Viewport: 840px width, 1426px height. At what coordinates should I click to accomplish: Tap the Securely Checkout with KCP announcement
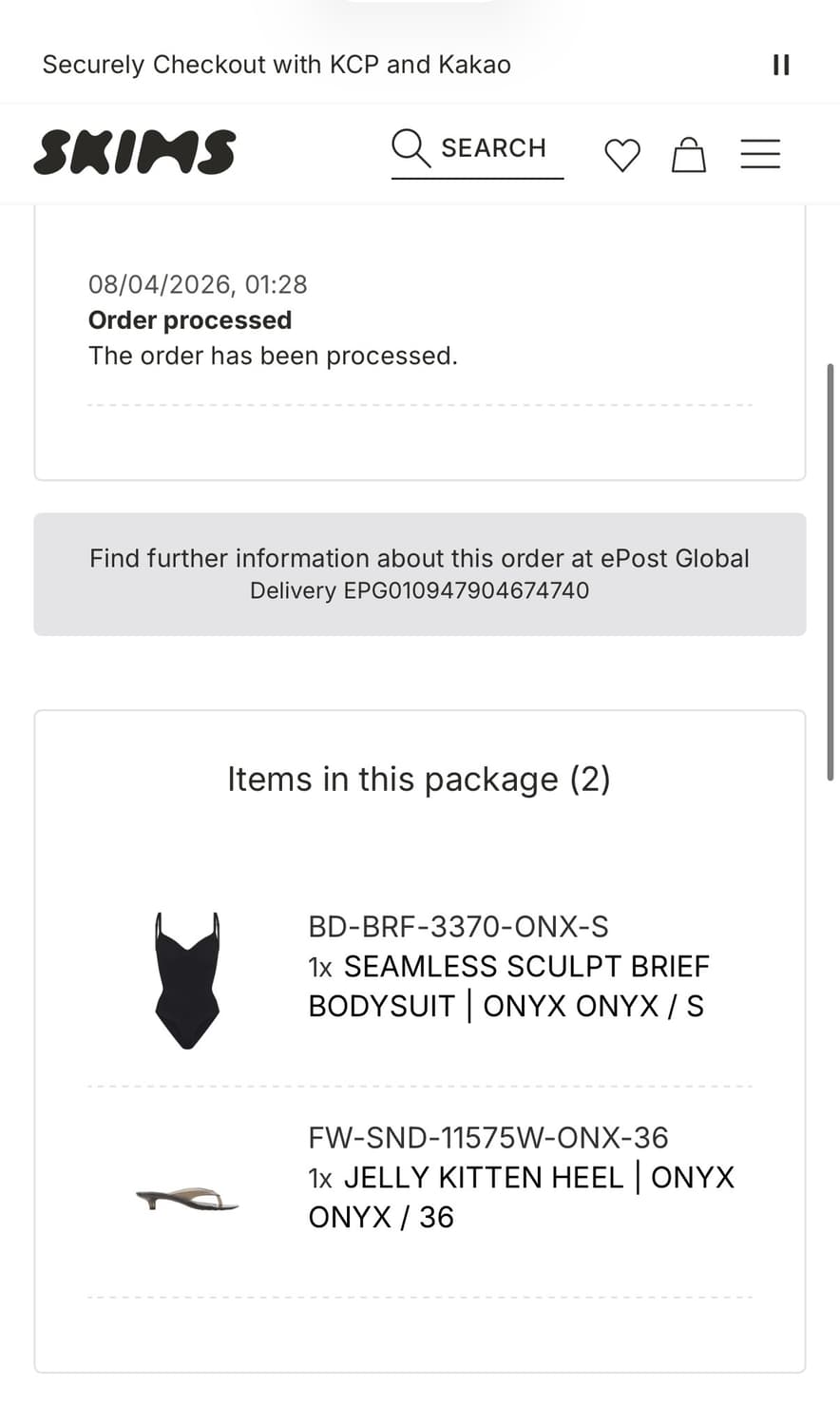(x=277, y=65)
